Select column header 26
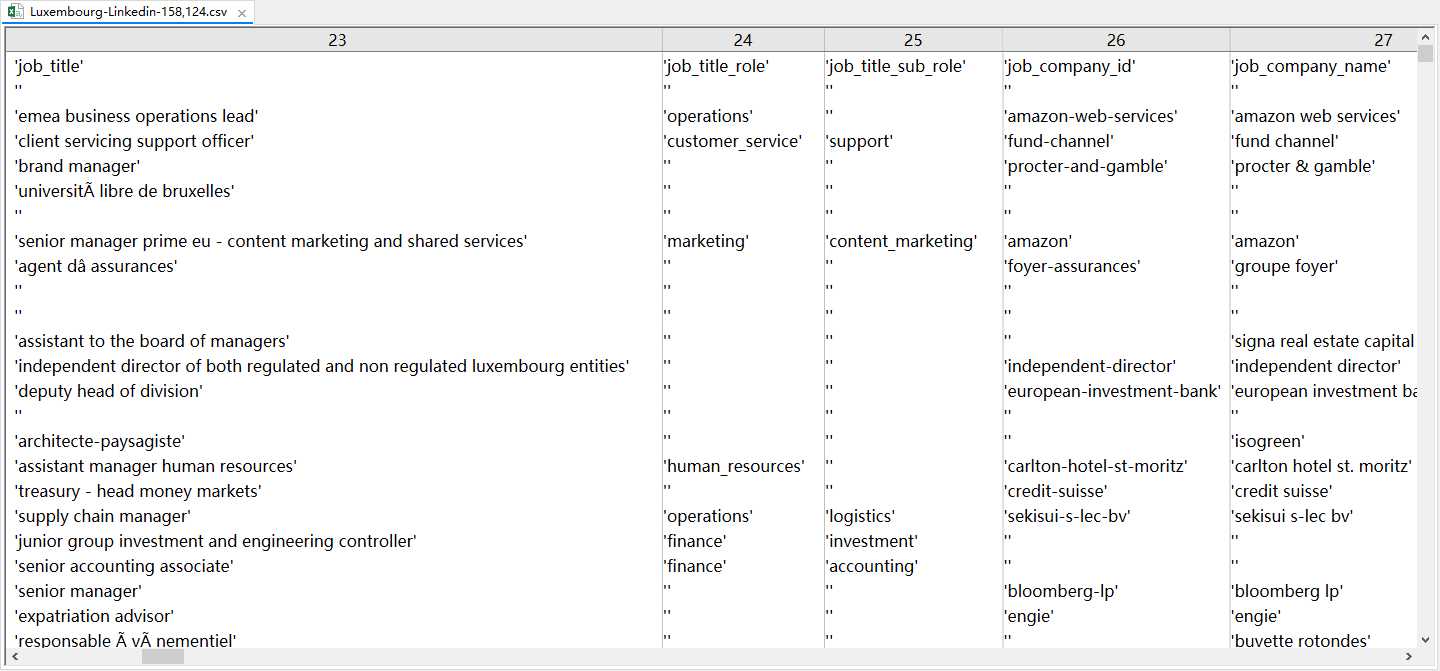This screenshot has width=1440, height=671. (x=1116, y=40)
